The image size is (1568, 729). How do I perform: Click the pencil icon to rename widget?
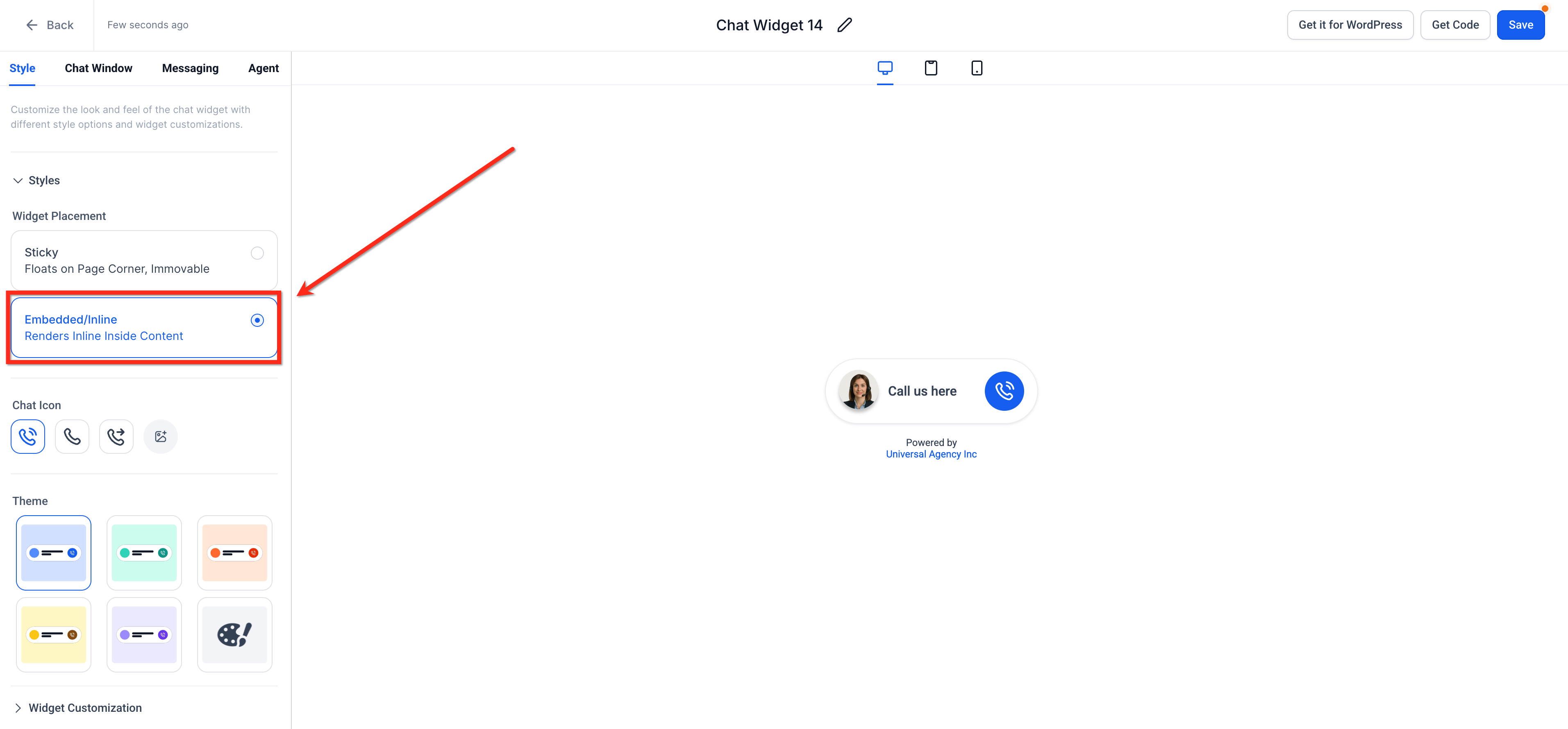pyautogui.click(x=844, y=25)
